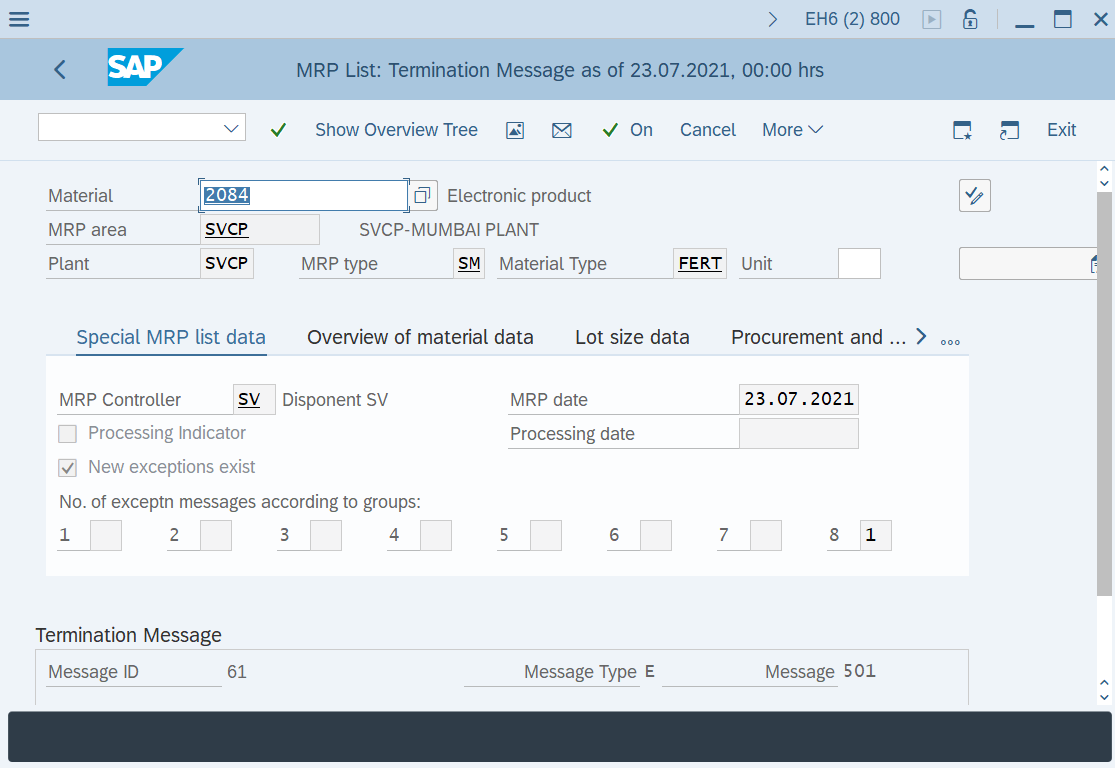Enable the Processing Indicator checkbox

pyautogui.click(x=66, y=433)
